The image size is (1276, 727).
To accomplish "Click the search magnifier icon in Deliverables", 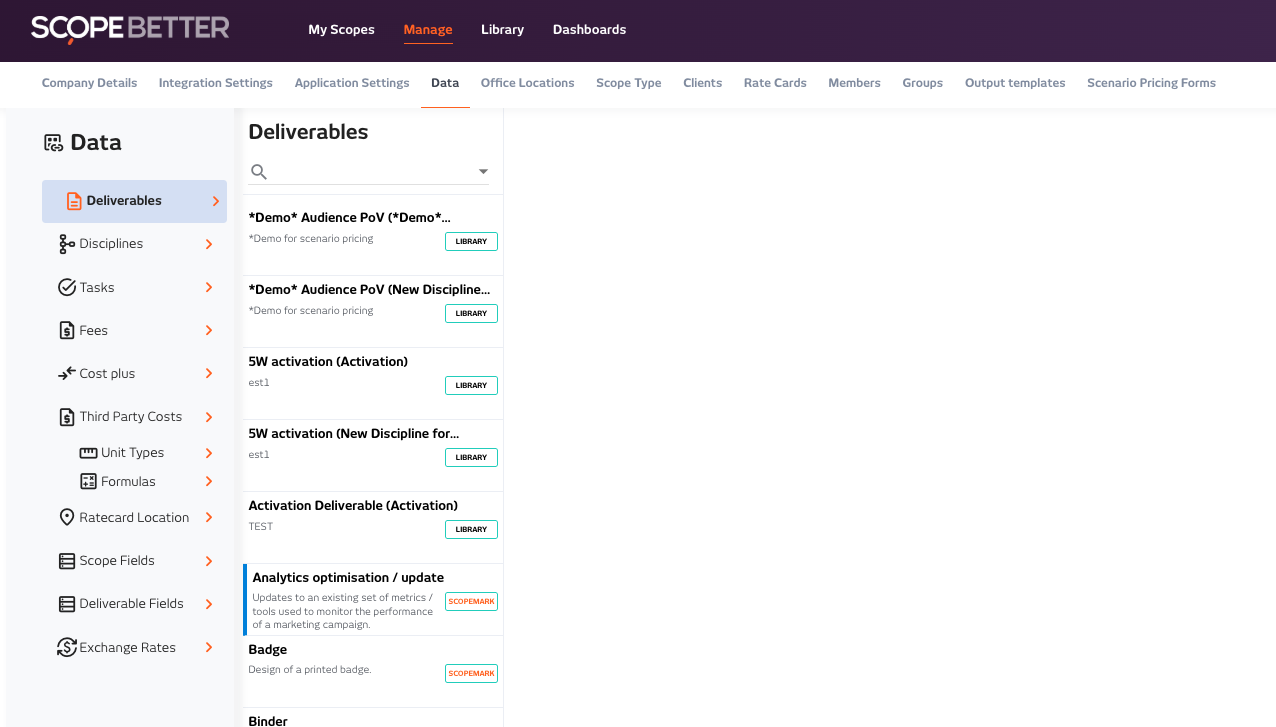I will 259,172.
